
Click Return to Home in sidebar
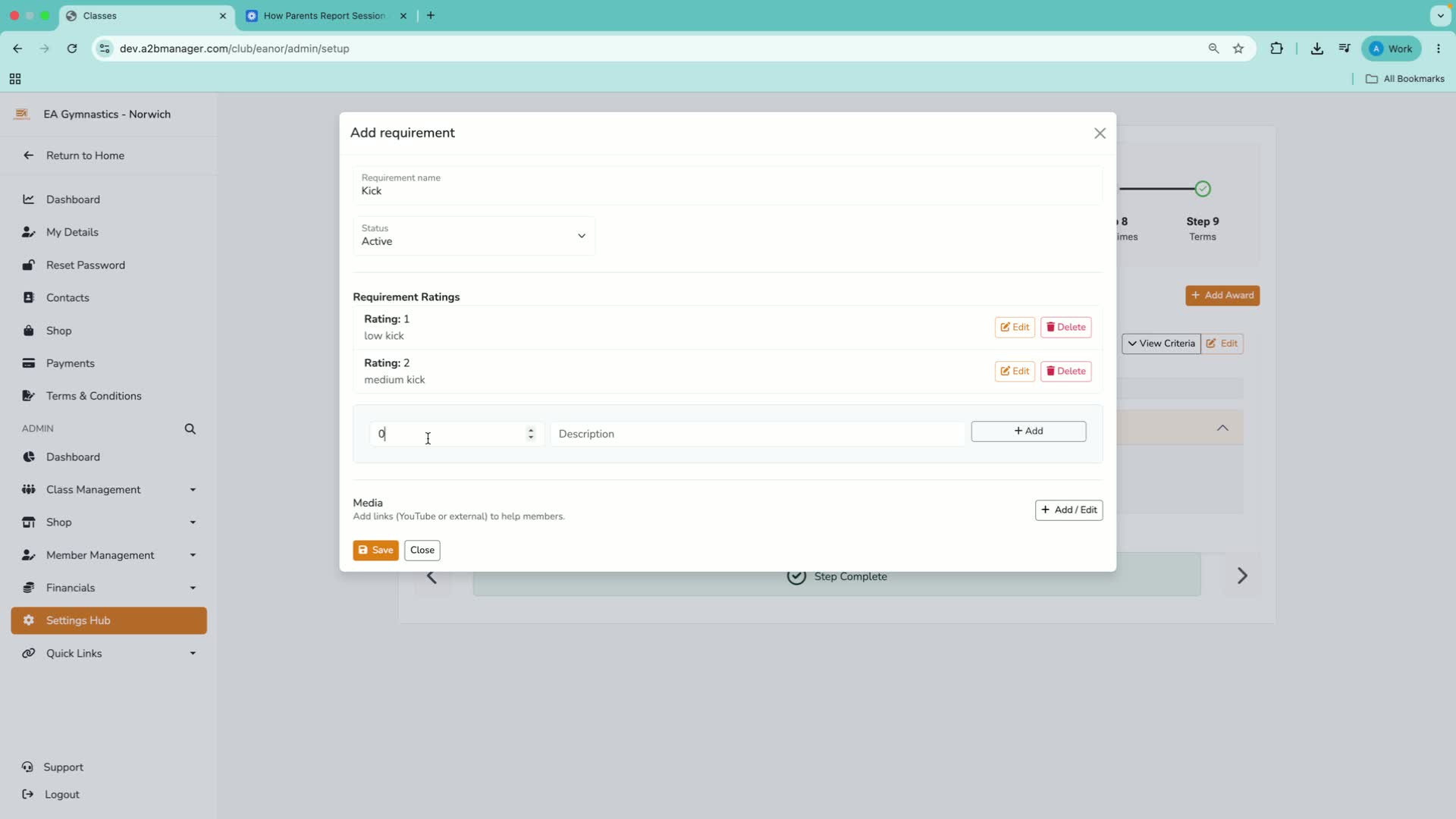85,155
